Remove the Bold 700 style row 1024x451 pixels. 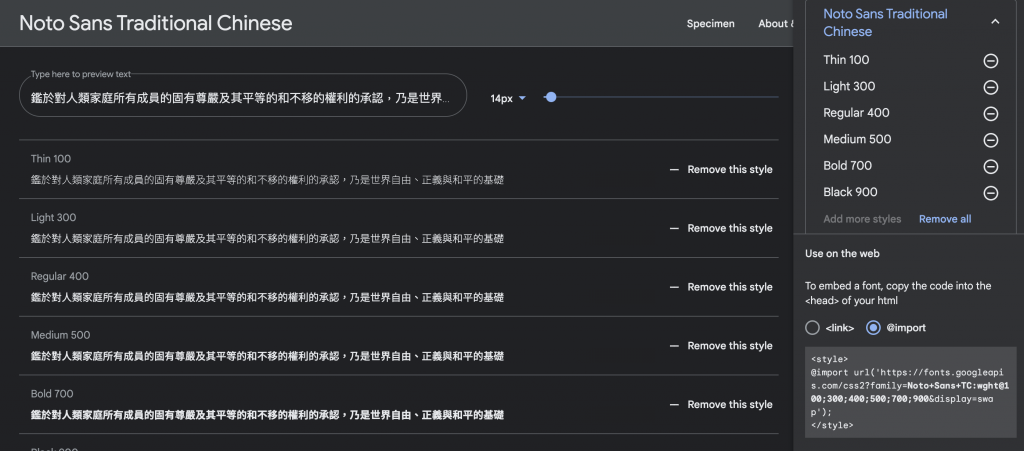(721, 405)
